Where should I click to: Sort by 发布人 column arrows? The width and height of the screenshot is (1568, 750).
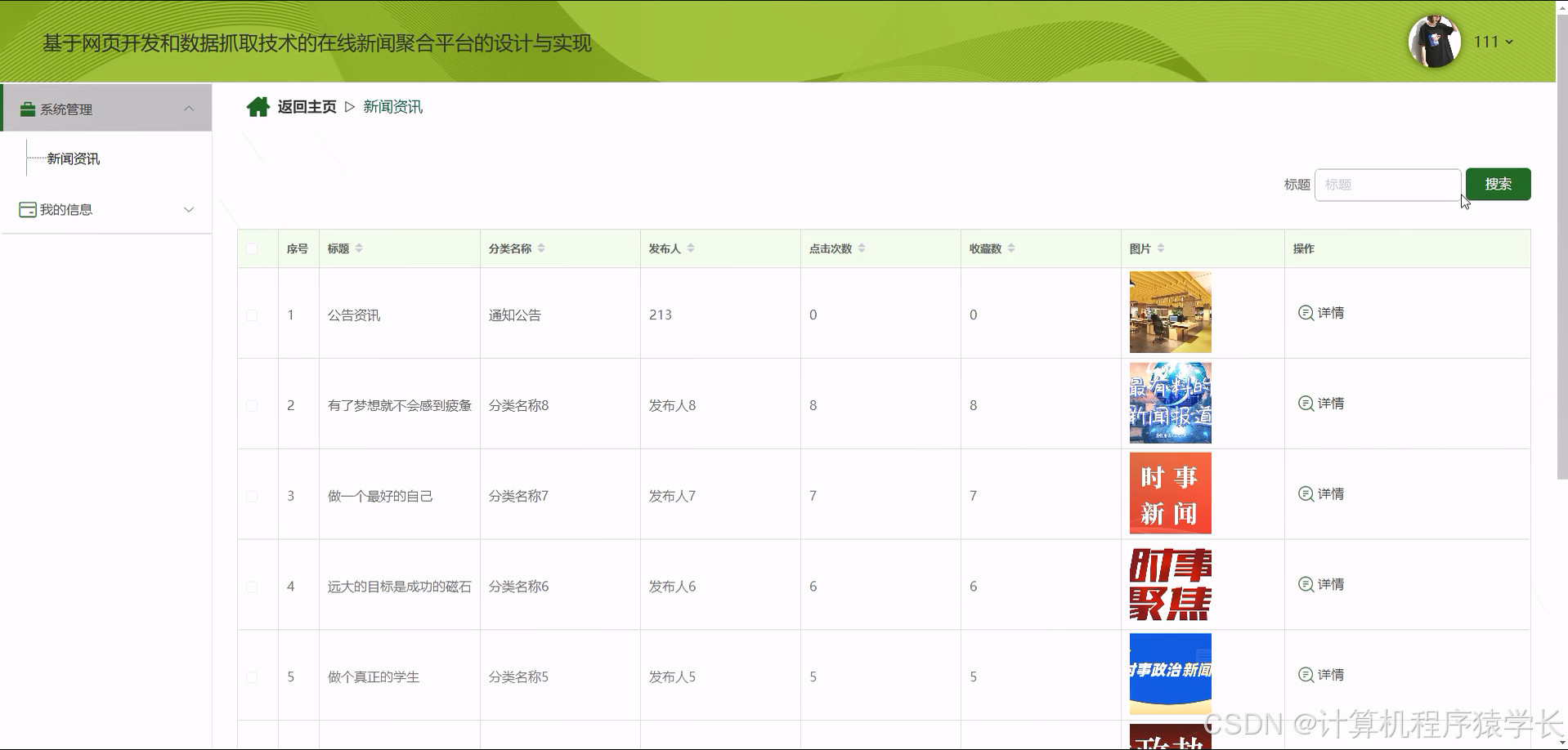(x=691, y=248)
